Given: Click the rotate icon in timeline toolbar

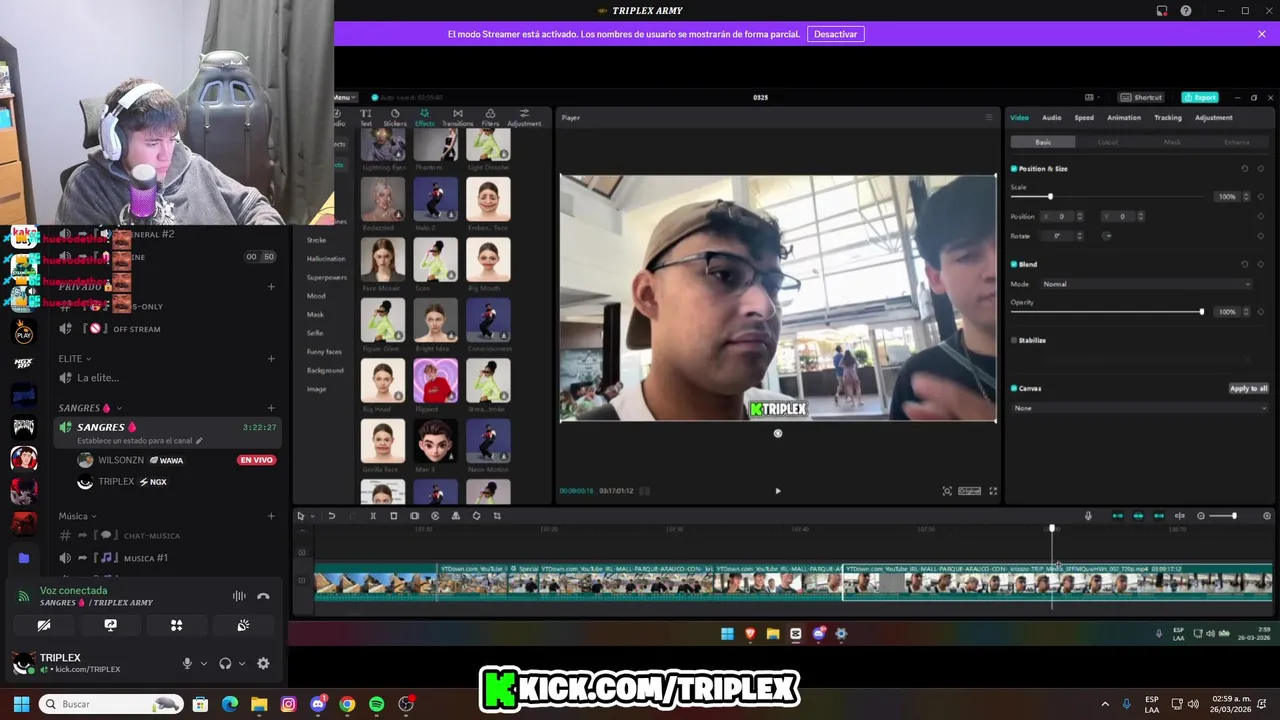Looking at the screenshot, I should pos(476,516).
